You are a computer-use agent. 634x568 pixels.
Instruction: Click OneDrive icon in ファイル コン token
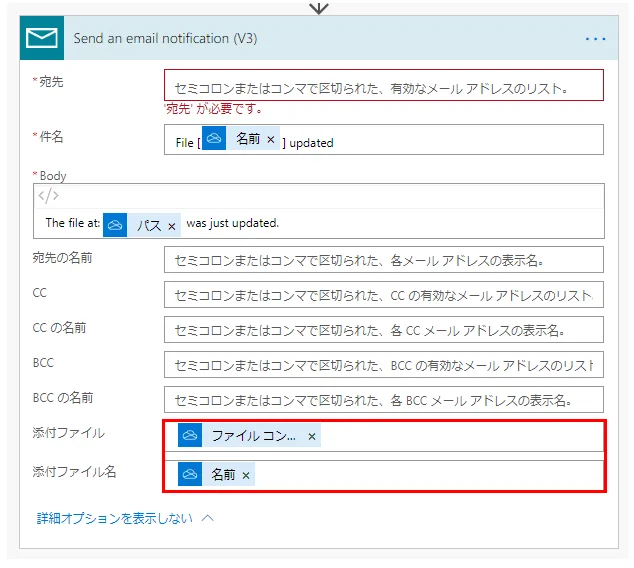coord(190,436)
